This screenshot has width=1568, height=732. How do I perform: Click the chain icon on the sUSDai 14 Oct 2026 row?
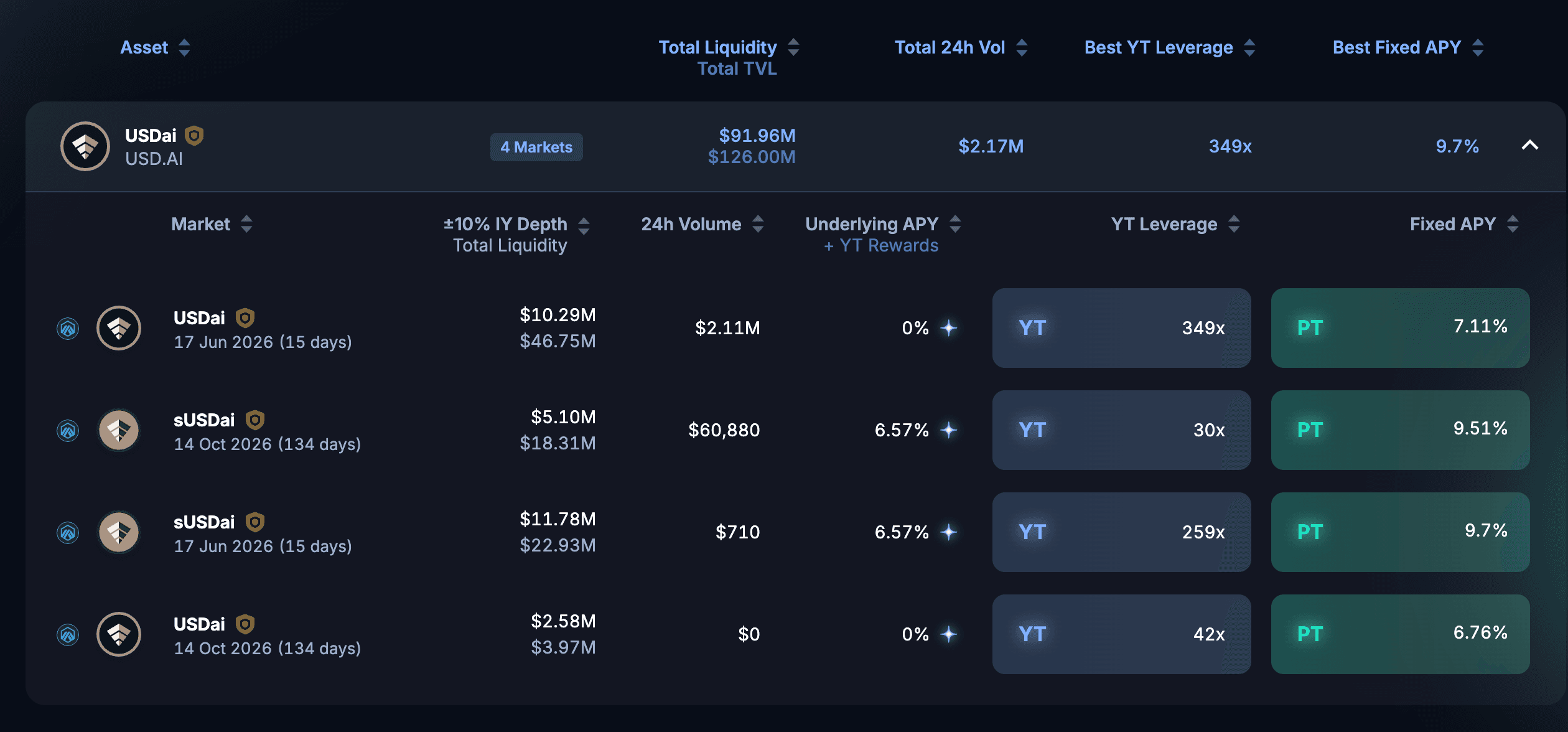68,430
